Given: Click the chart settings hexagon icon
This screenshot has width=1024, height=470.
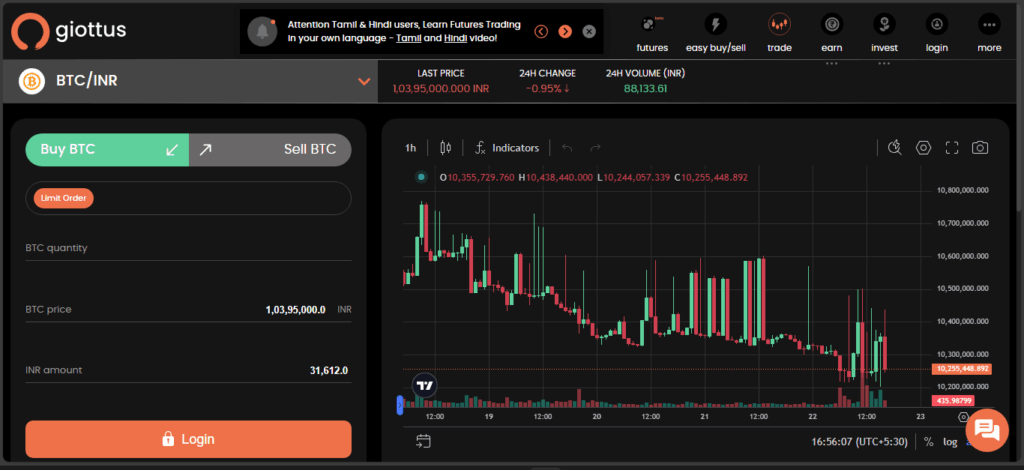Looking at the screenshot, I should pos(923,148).
